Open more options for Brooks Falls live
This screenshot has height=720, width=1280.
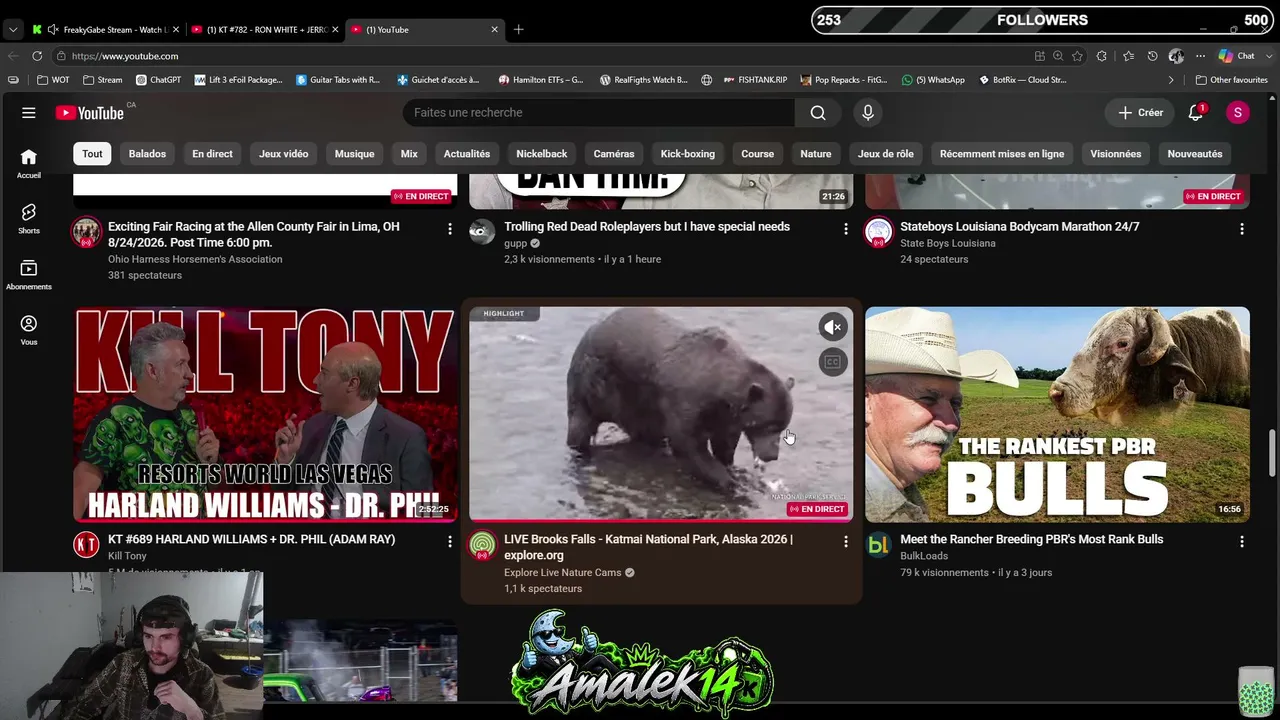pyautogui.click(x=846, y=541)
